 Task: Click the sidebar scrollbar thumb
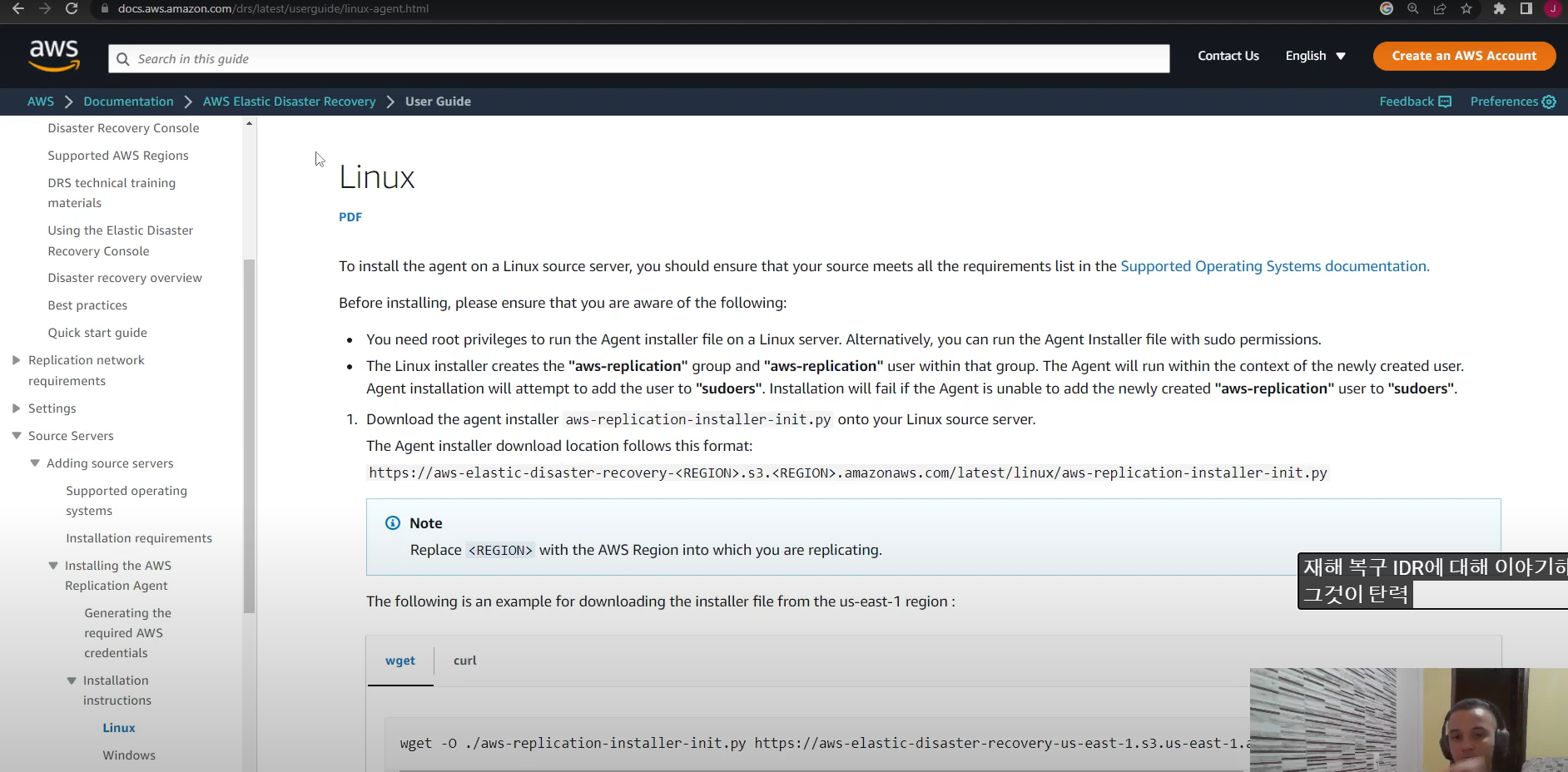click(x=249, y=436)
